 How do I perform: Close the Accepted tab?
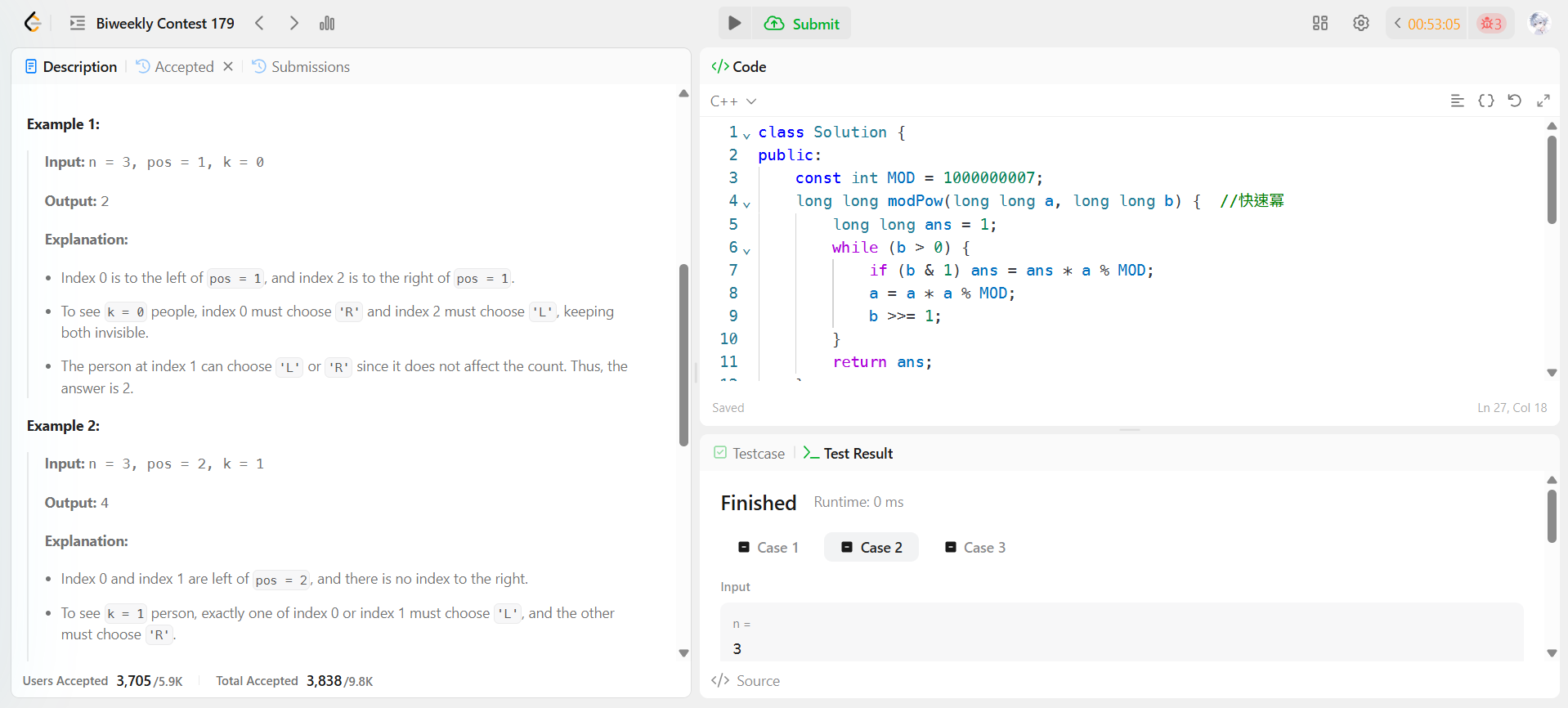[x=228, y=66]
